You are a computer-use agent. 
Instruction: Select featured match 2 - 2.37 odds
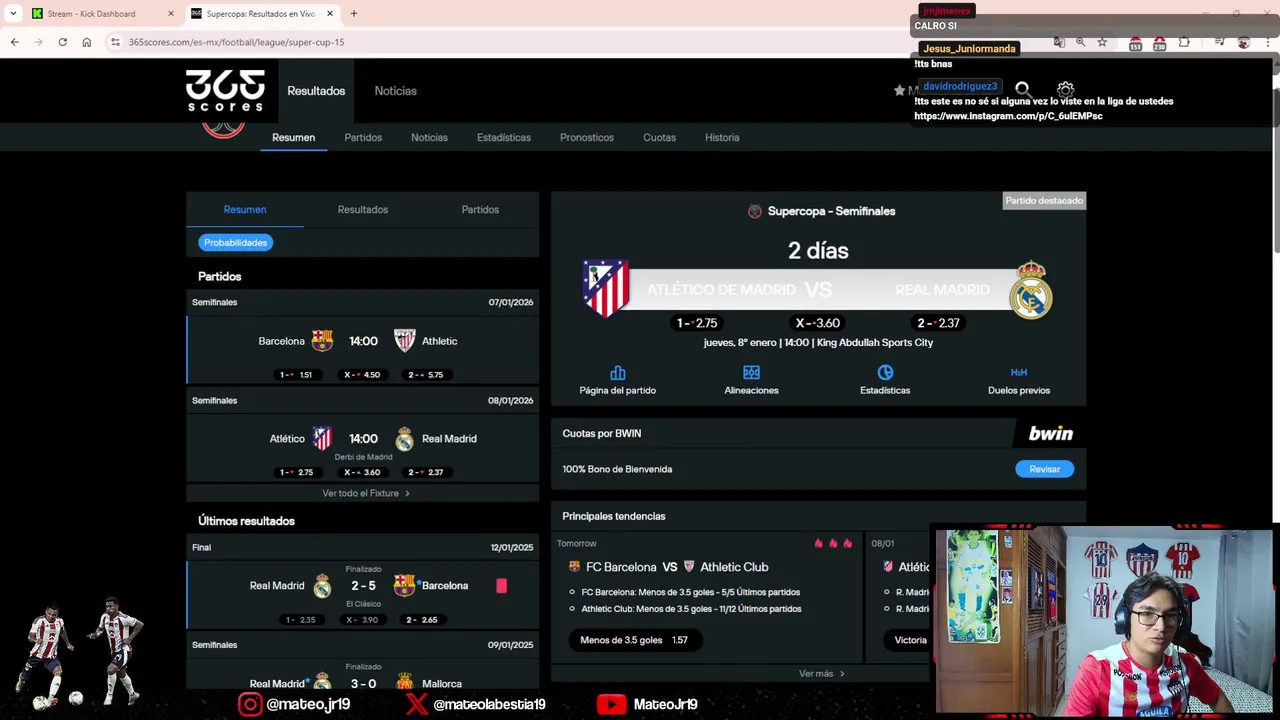[938, 323]
